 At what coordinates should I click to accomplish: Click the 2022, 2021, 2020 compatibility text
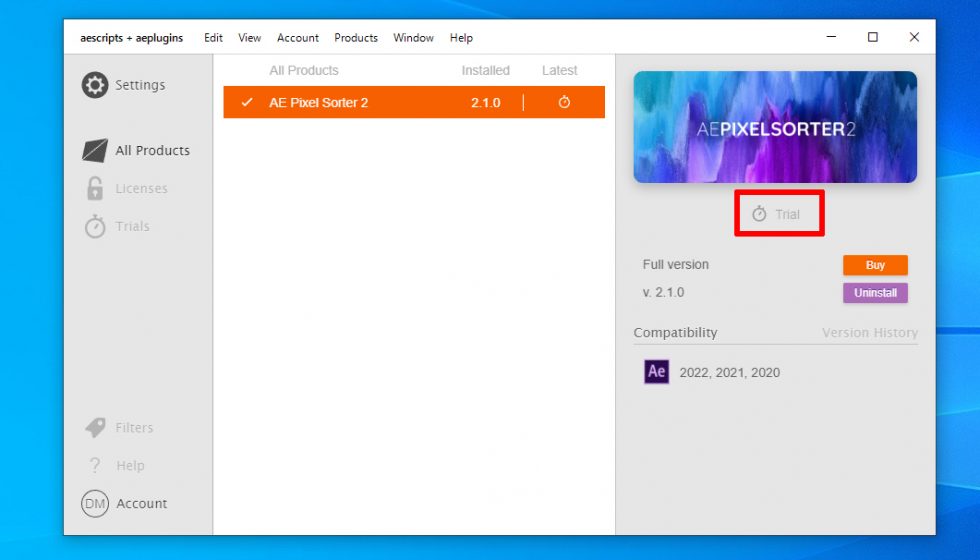[x=729, y=372]
